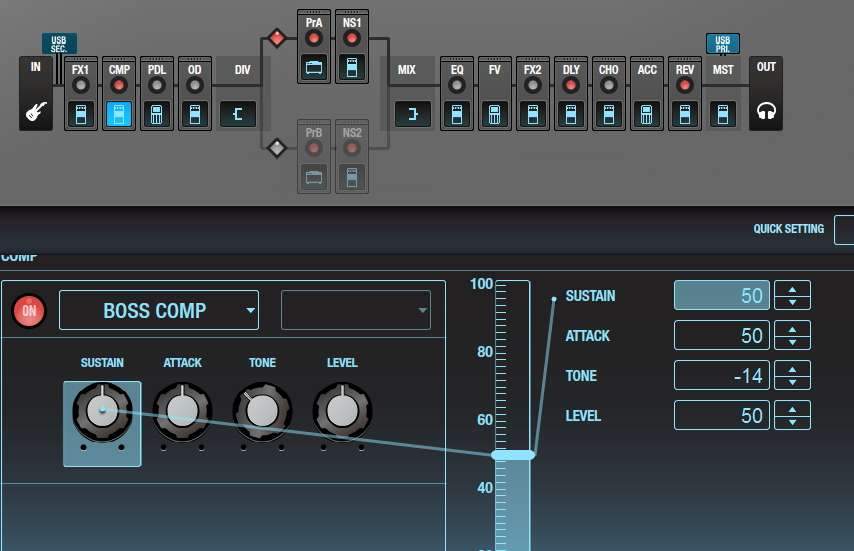Select the EQ pedal icon

[457, 114]
